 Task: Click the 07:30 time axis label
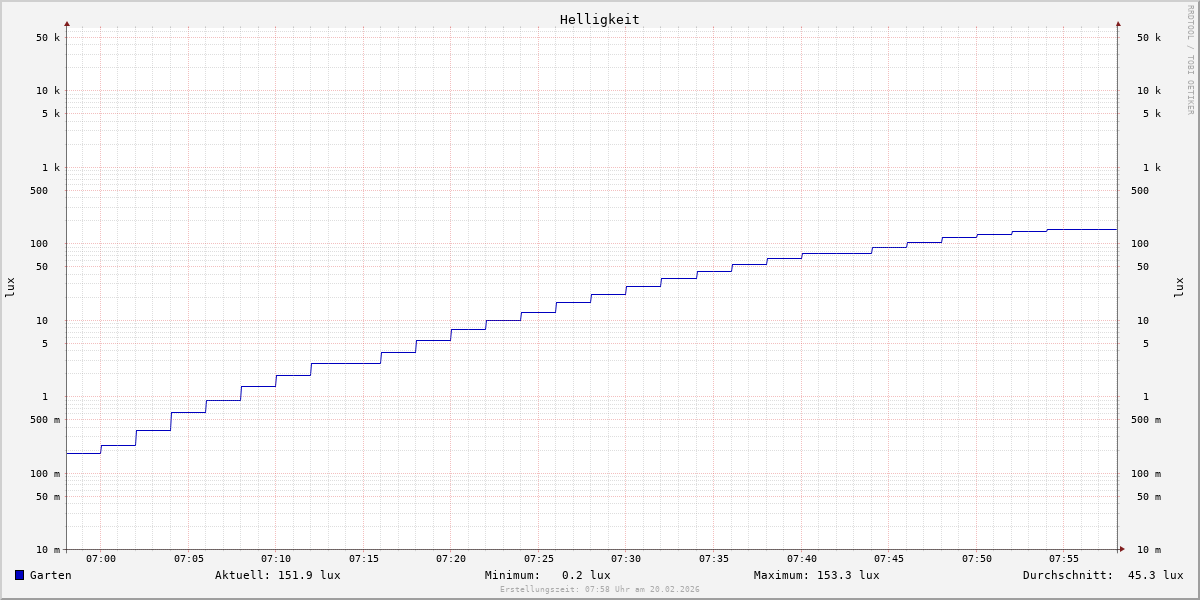[626, 559]
